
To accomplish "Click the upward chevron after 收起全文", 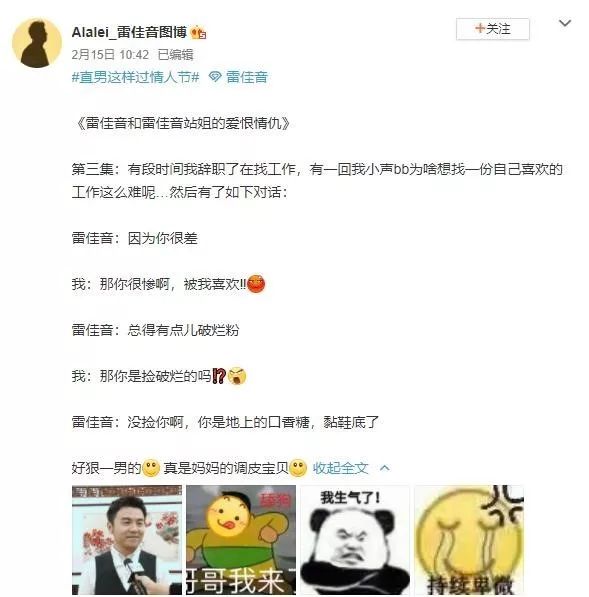I will 385,468.
